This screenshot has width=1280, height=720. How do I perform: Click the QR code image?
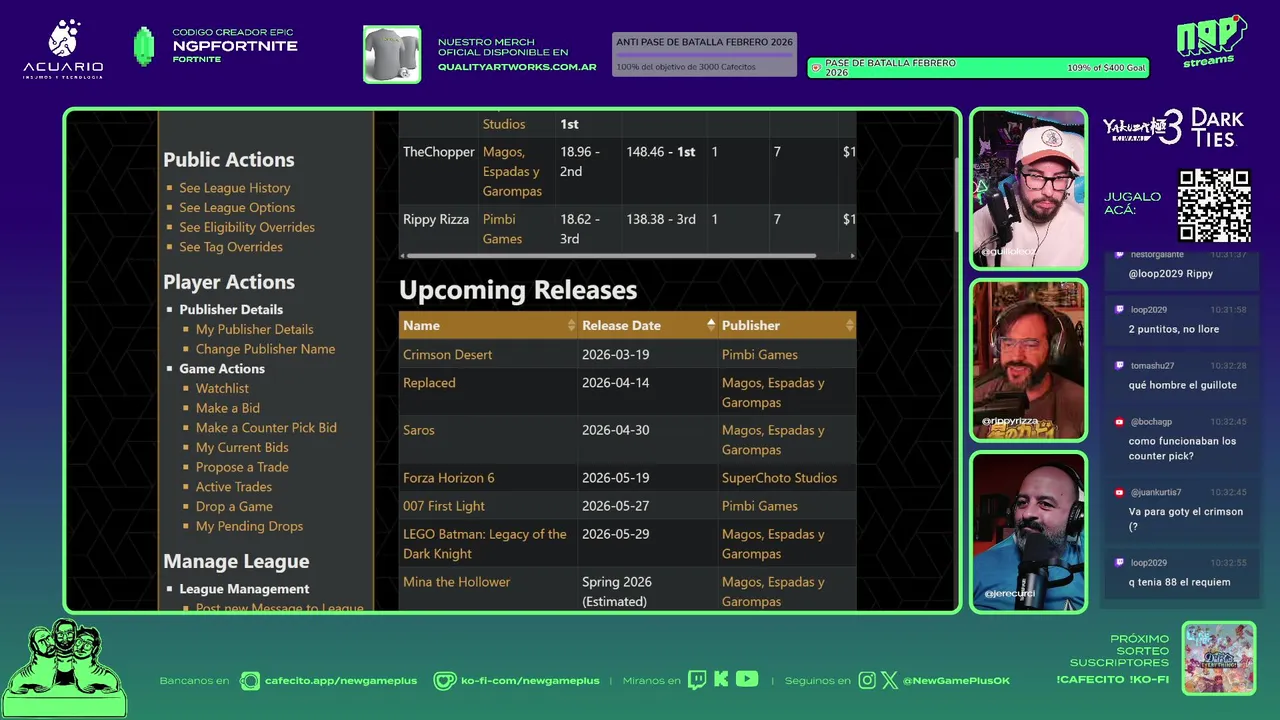1214,206
